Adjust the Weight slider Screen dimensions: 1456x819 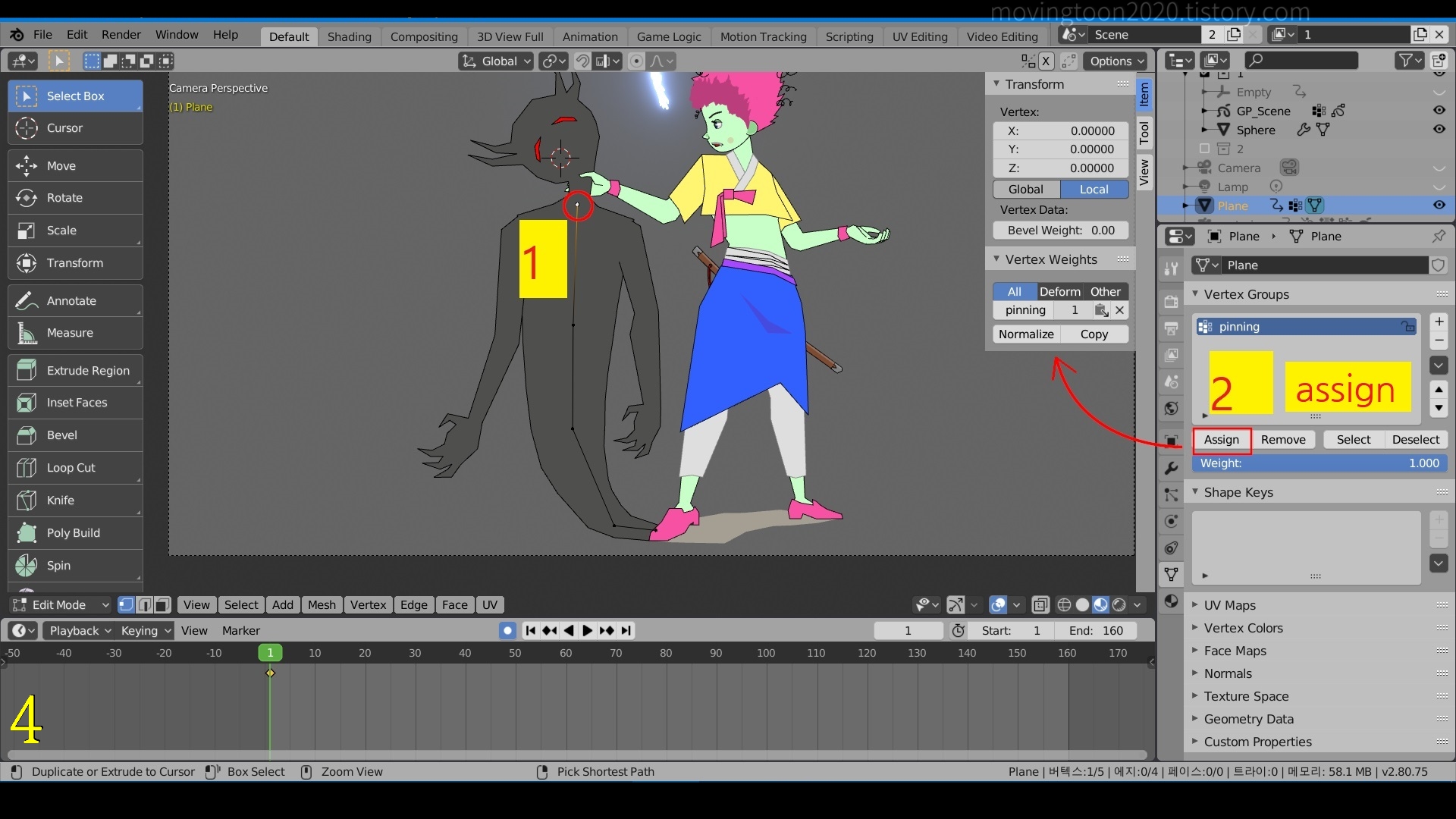tap(1319, 463)
